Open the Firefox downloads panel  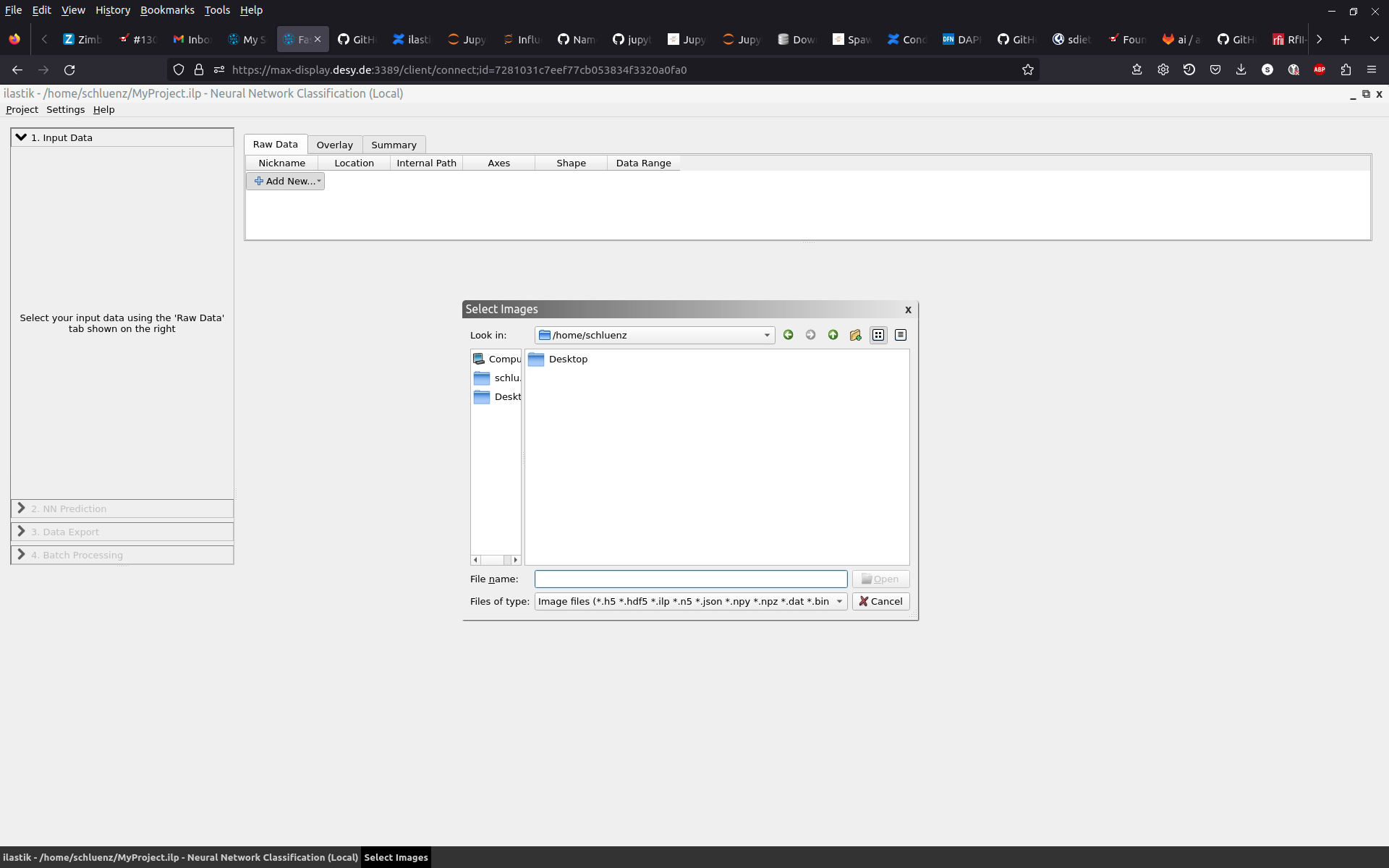1241,70
